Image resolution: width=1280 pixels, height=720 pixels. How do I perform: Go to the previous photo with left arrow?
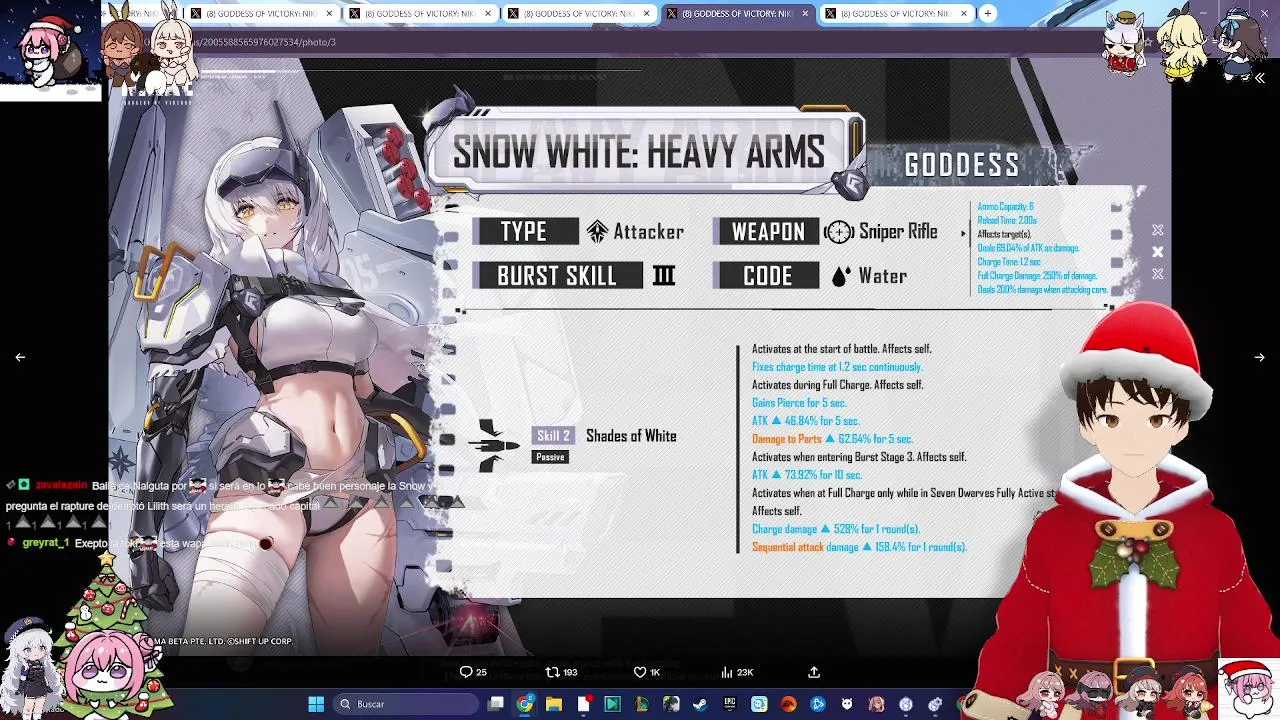(x=20, y=357)
